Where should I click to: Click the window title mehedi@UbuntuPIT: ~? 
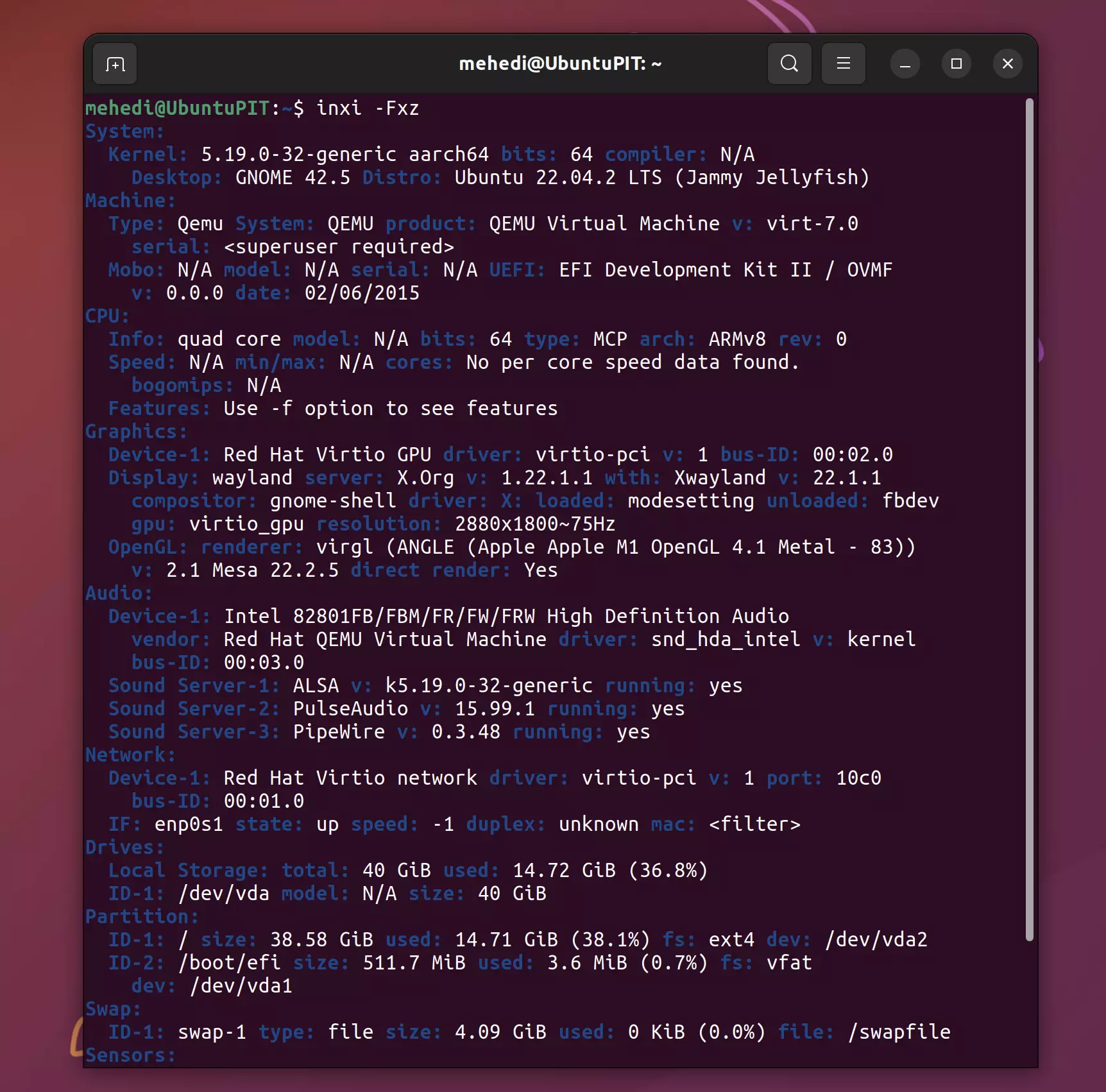(560, 64)
